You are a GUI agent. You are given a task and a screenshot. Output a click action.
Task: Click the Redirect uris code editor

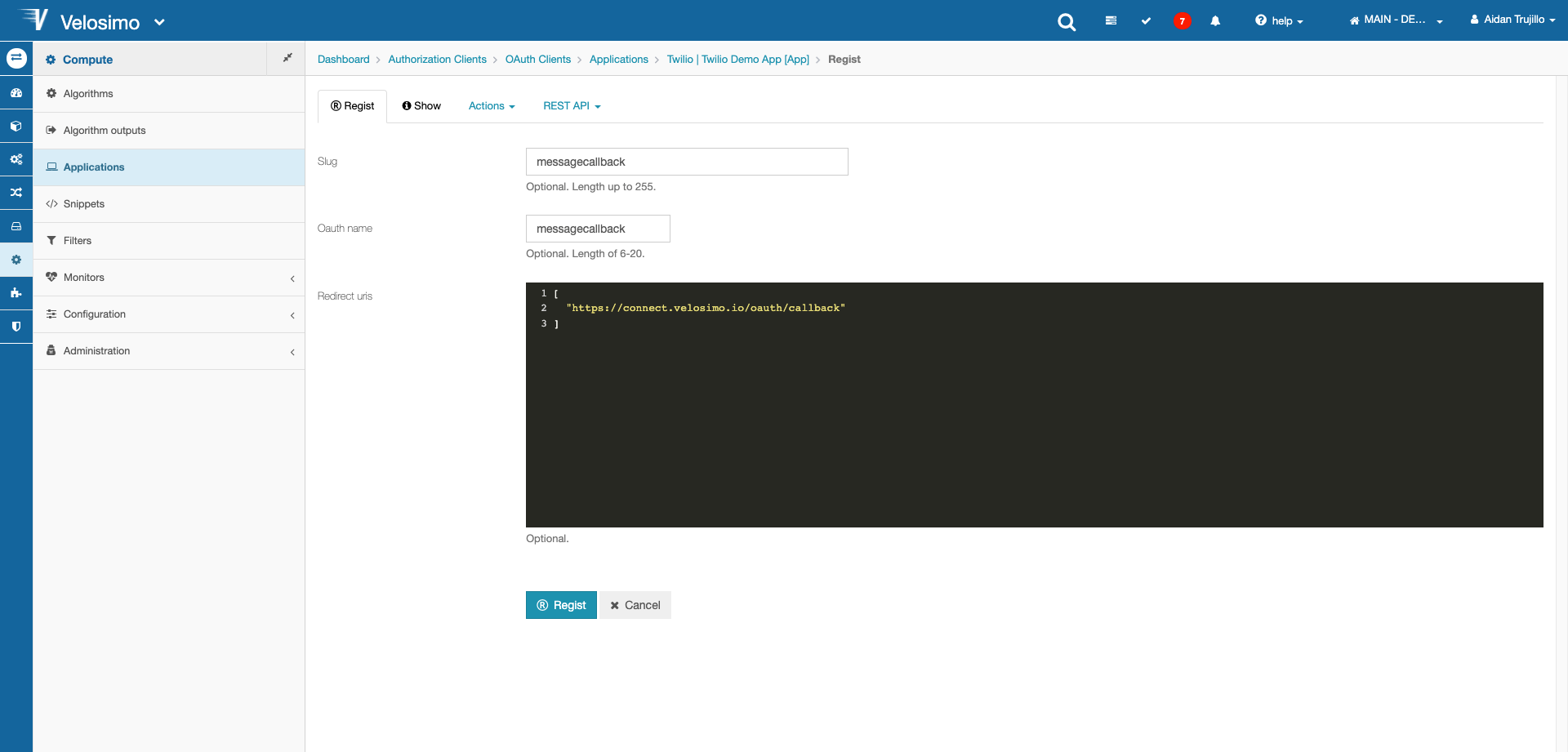1034,405
